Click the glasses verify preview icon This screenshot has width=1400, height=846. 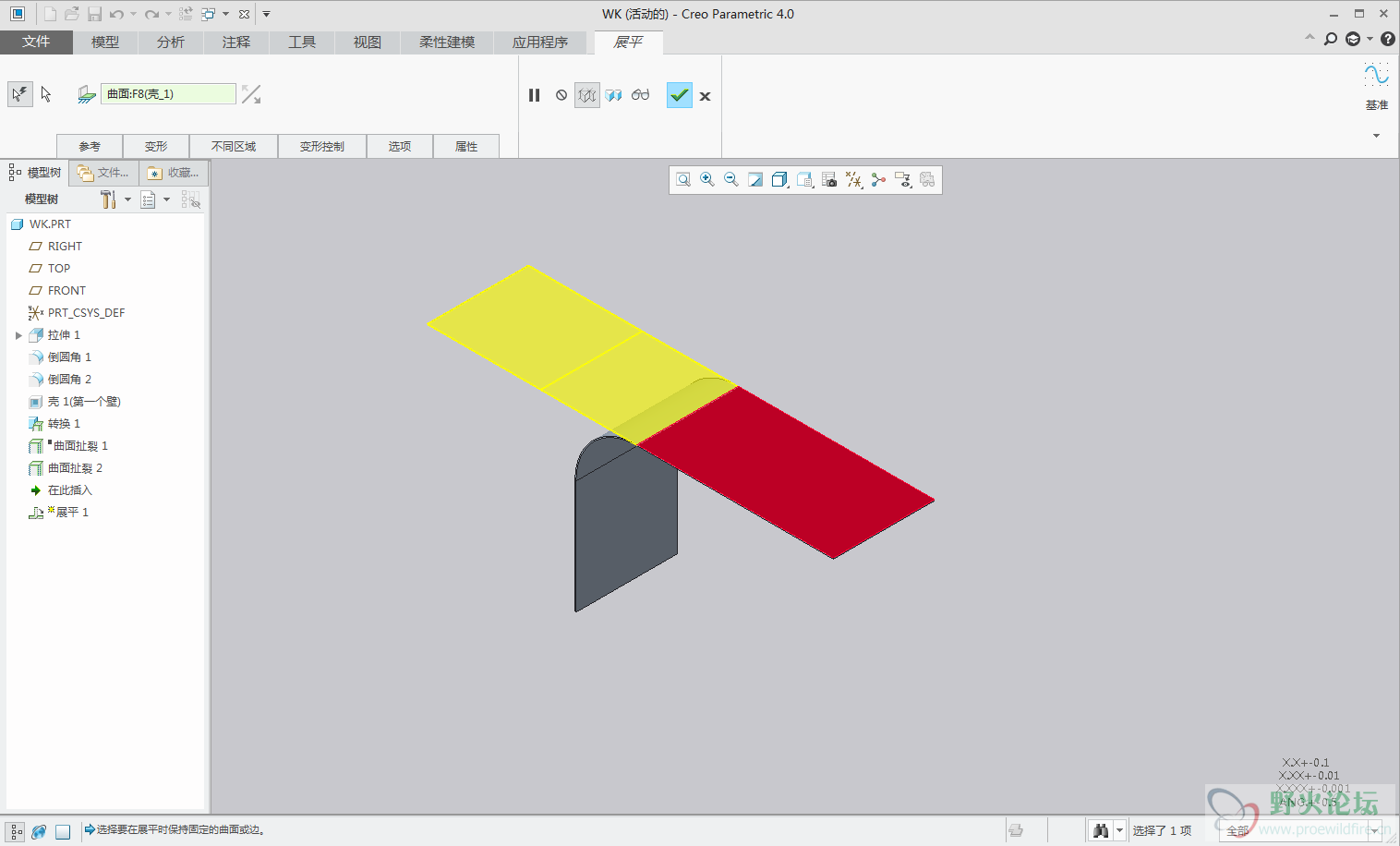tap(640, 95)
